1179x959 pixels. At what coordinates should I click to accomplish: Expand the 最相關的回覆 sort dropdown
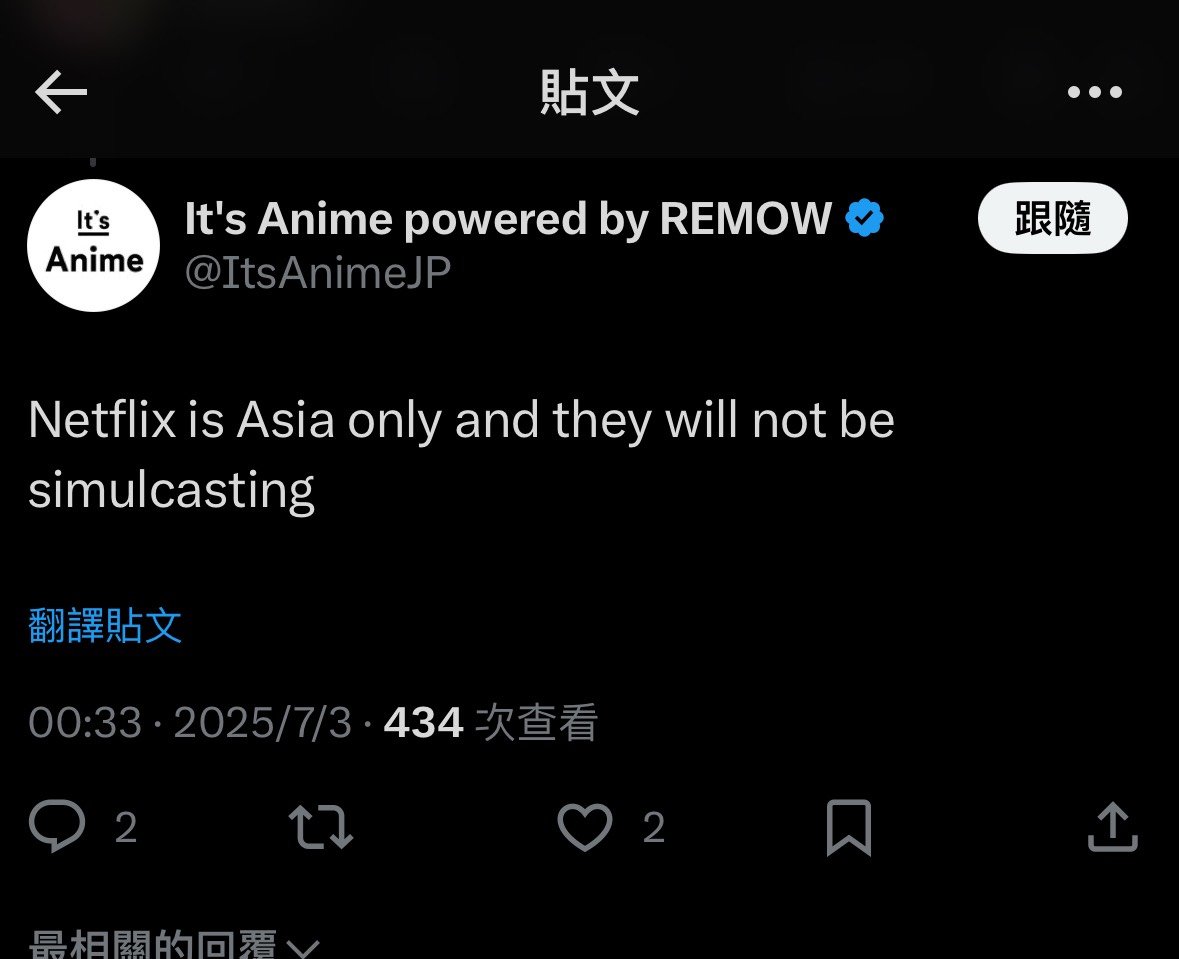point(174,944)
